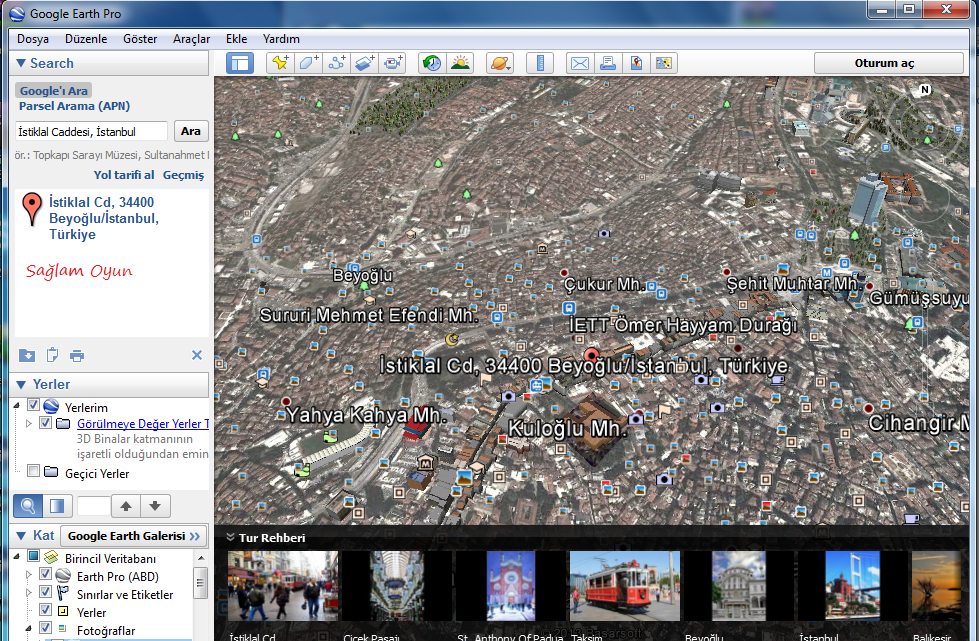This screenshot has height=641, width=979.
Task: Open the St. Anthony Of Padua thumbnail
Action: (511, 585)
